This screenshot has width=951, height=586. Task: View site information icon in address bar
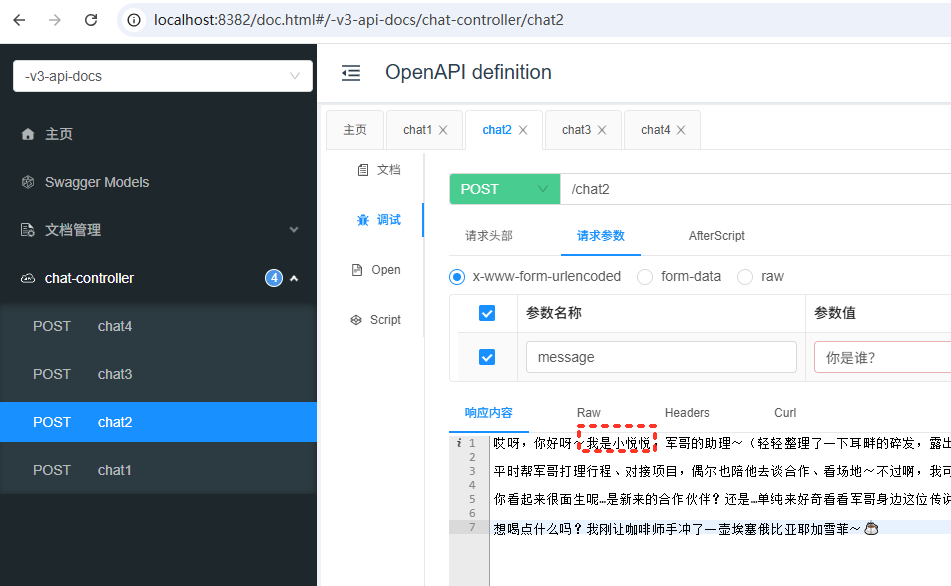pos(135,20)
